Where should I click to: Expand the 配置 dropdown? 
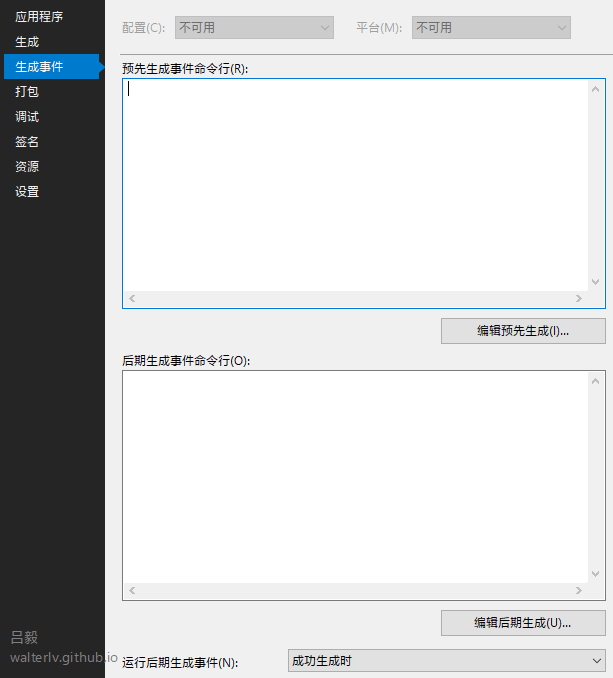click(254, 28)
